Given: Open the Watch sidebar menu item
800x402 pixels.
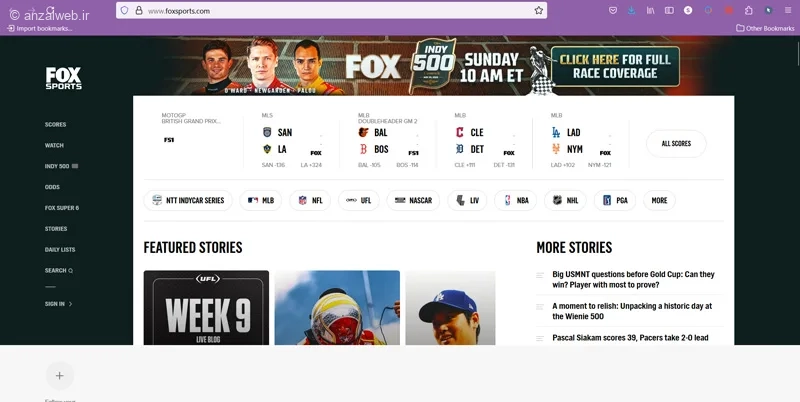Looking at the screenshot, I should point(54,145).
